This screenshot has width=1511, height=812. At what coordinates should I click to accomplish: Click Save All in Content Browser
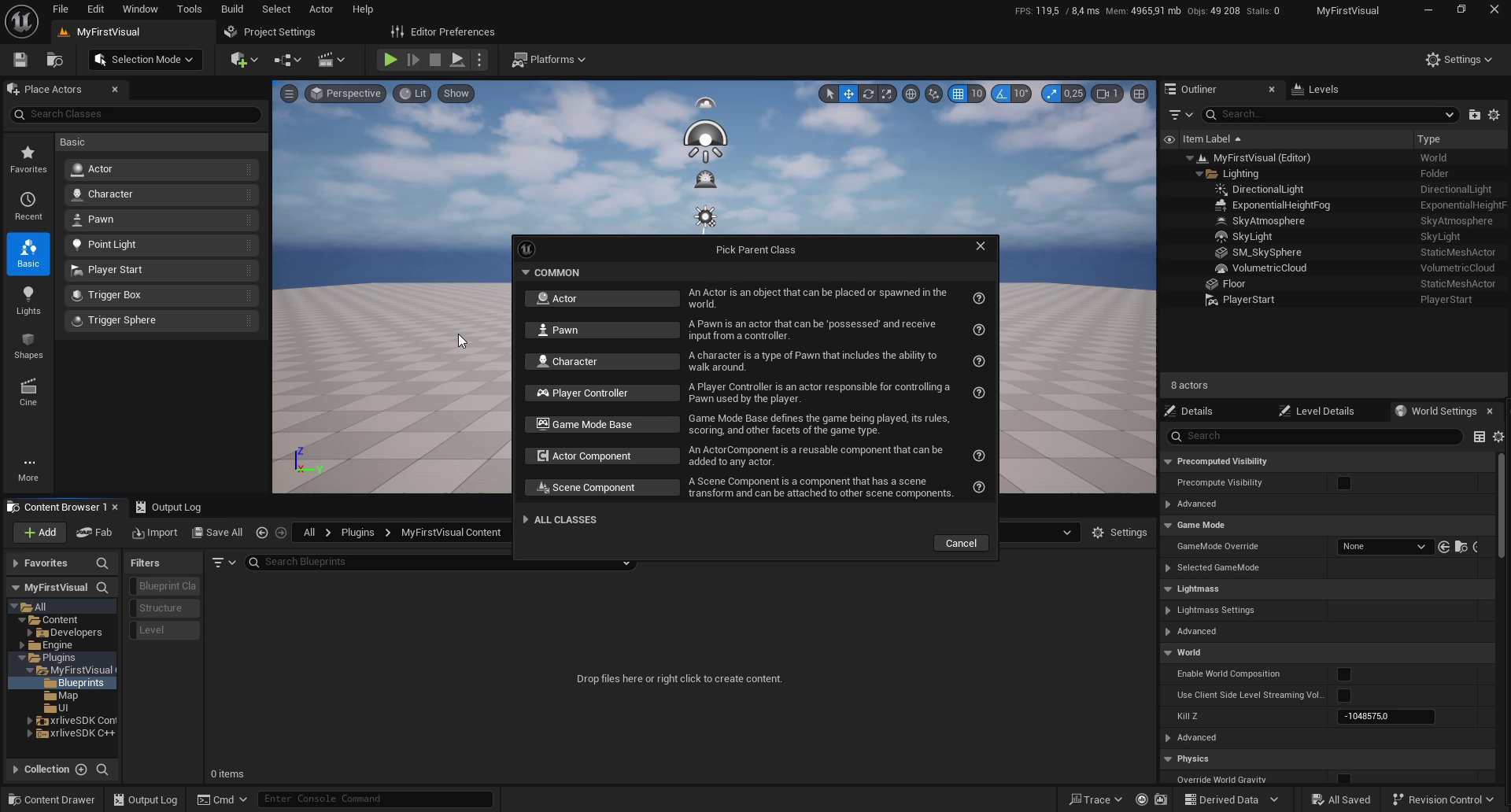coord(217,533)
